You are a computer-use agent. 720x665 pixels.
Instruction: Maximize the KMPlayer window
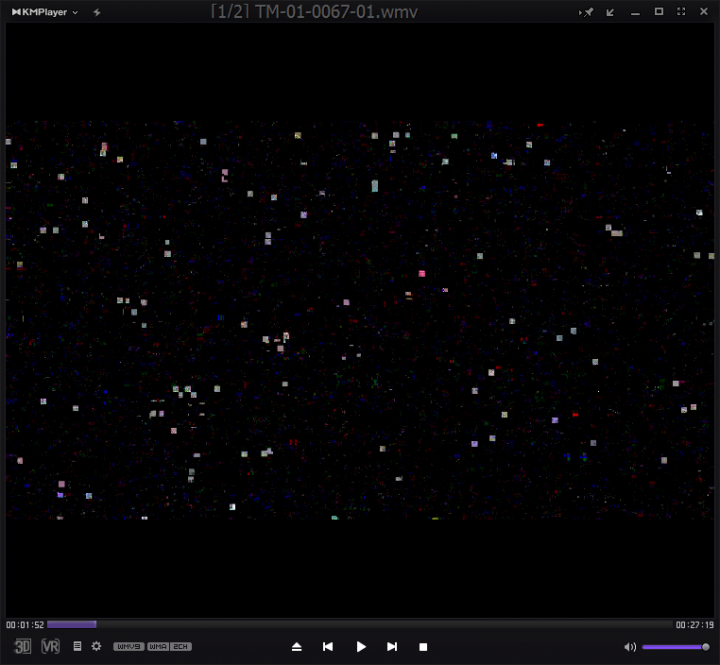659,11
